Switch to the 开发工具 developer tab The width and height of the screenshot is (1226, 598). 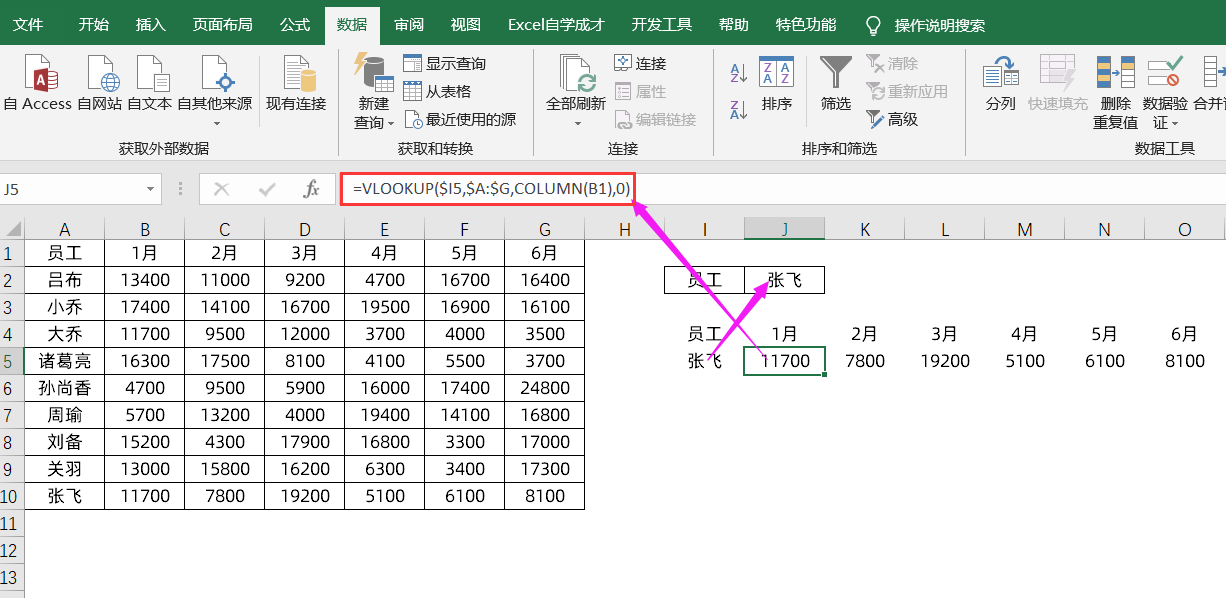click(662, 24)
